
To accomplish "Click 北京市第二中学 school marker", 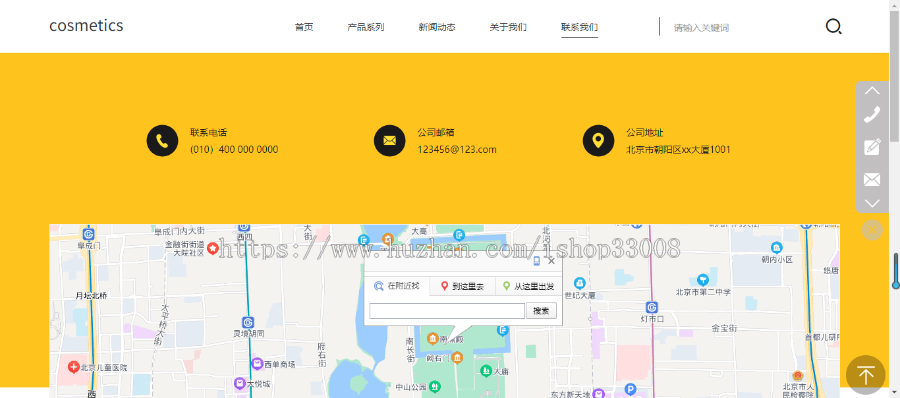I will [x=703, y=280].
